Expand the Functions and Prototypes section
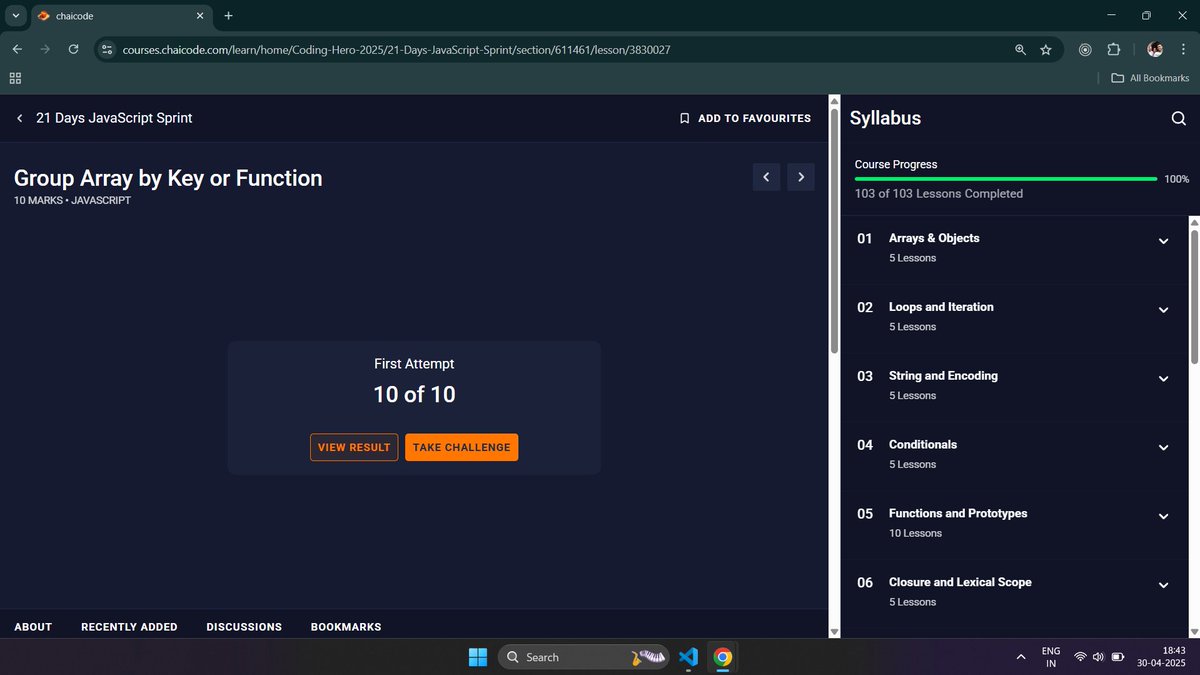Screen dimensions: 1200x675 pyautogui.click(x=1163, y=516)
